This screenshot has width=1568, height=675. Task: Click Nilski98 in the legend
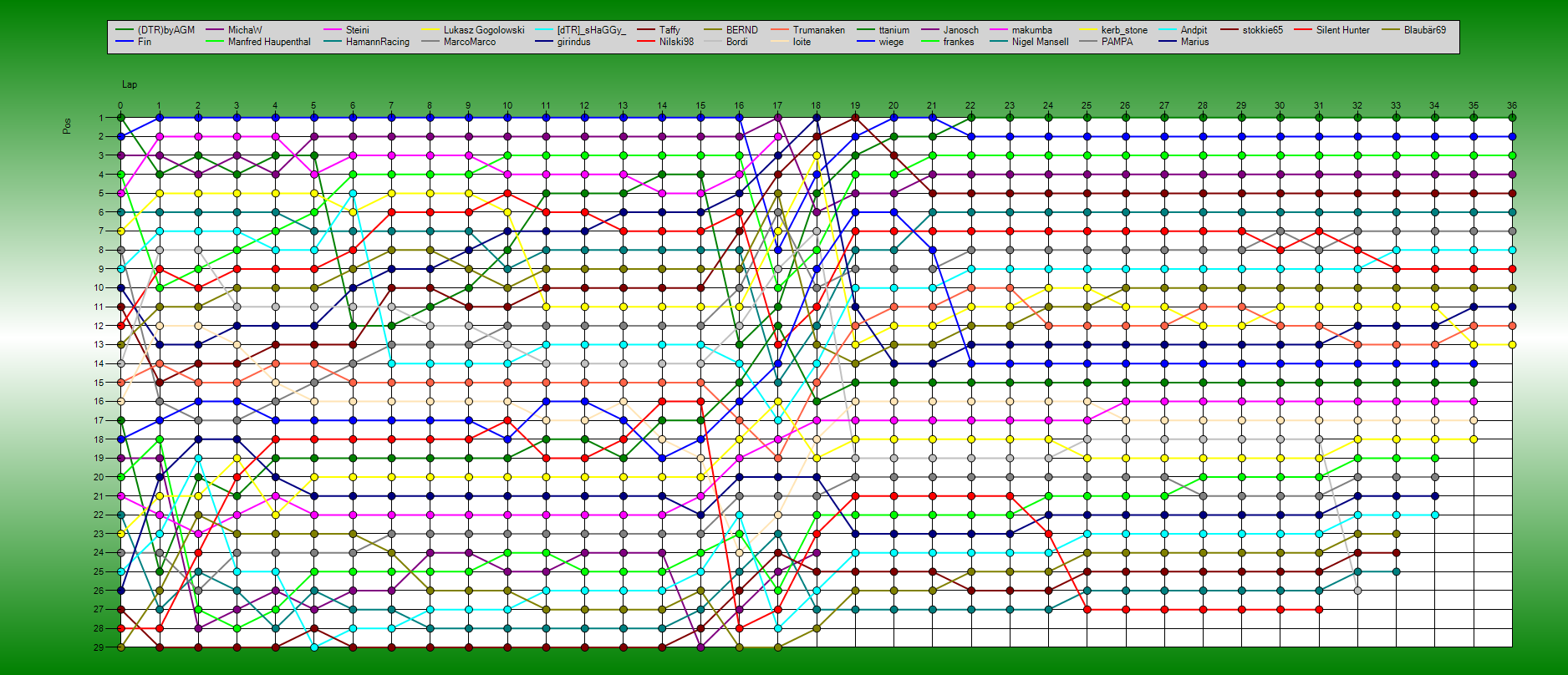(676, 42)
